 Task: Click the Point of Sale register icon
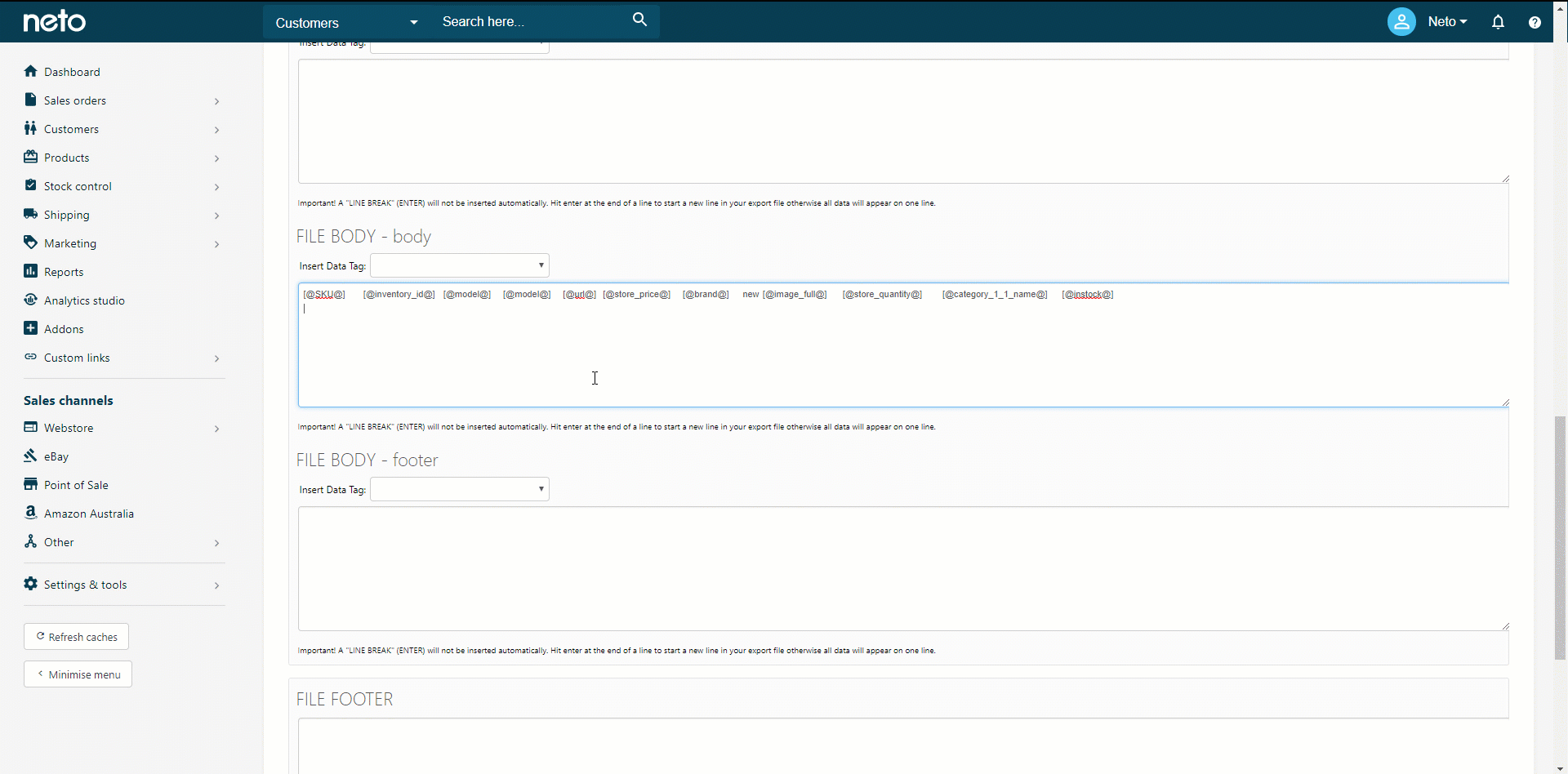coord(30,484)
